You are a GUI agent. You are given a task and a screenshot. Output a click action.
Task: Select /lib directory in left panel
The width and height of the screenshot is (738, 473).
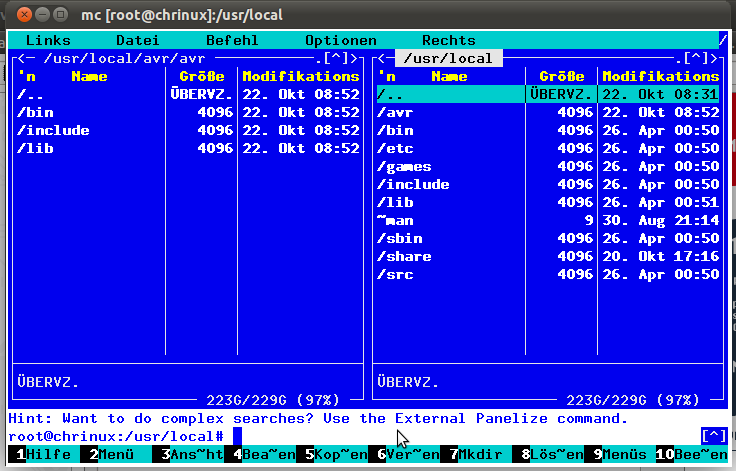coord(188,148)
